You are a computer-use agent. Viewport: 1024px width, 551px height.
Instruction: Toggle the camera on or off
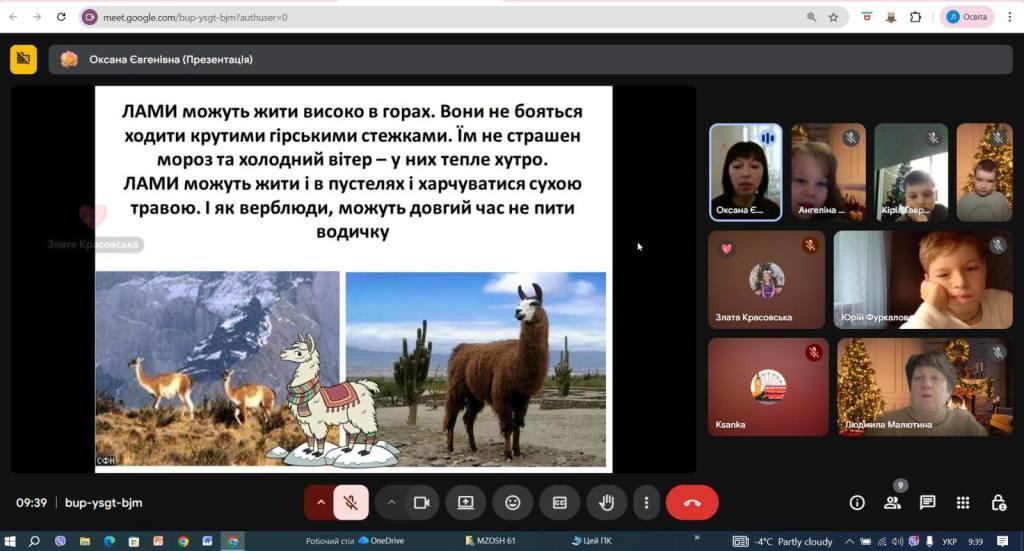click(422, 502)
